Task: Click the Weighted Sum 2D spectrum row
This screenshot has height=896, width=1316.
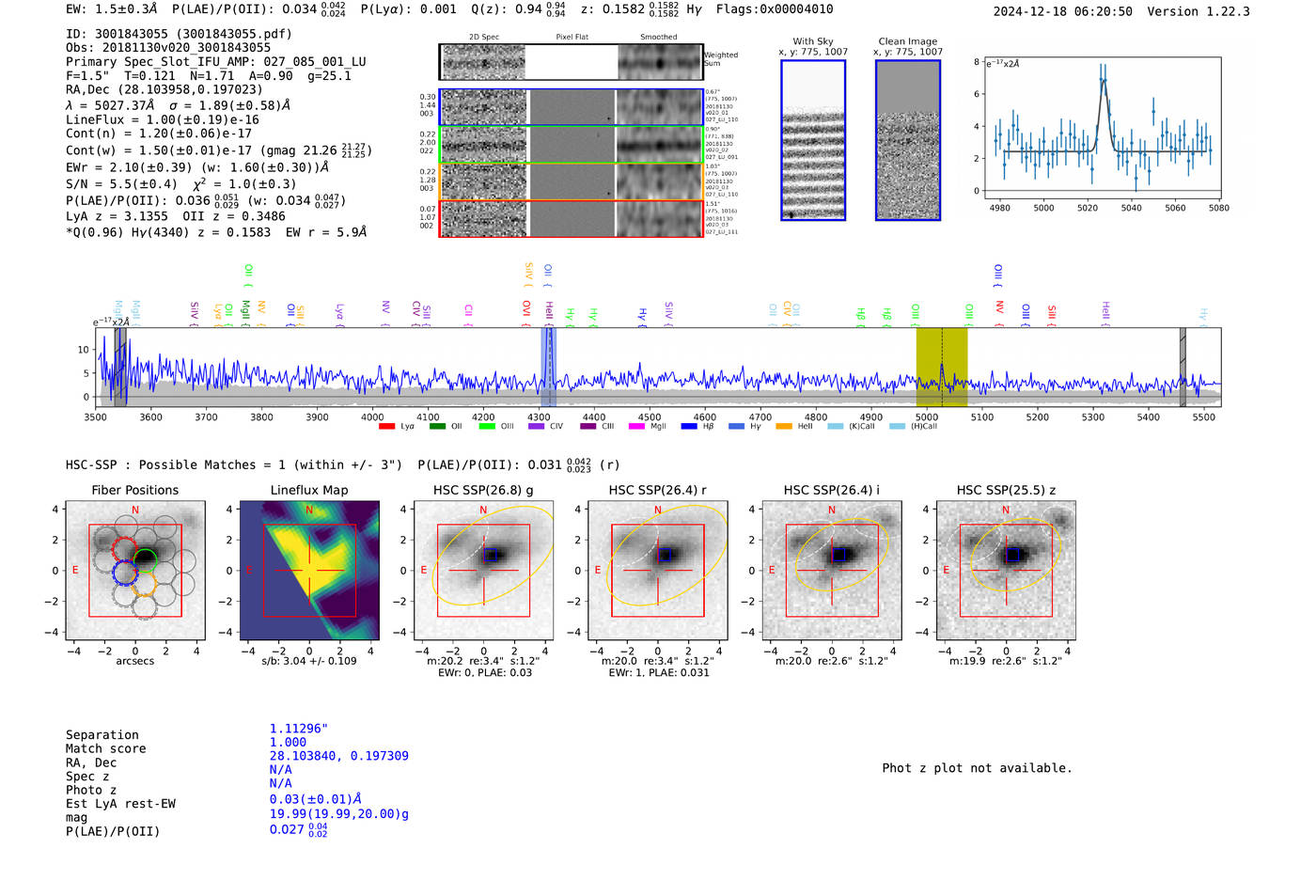Action: tap(571, 62)
